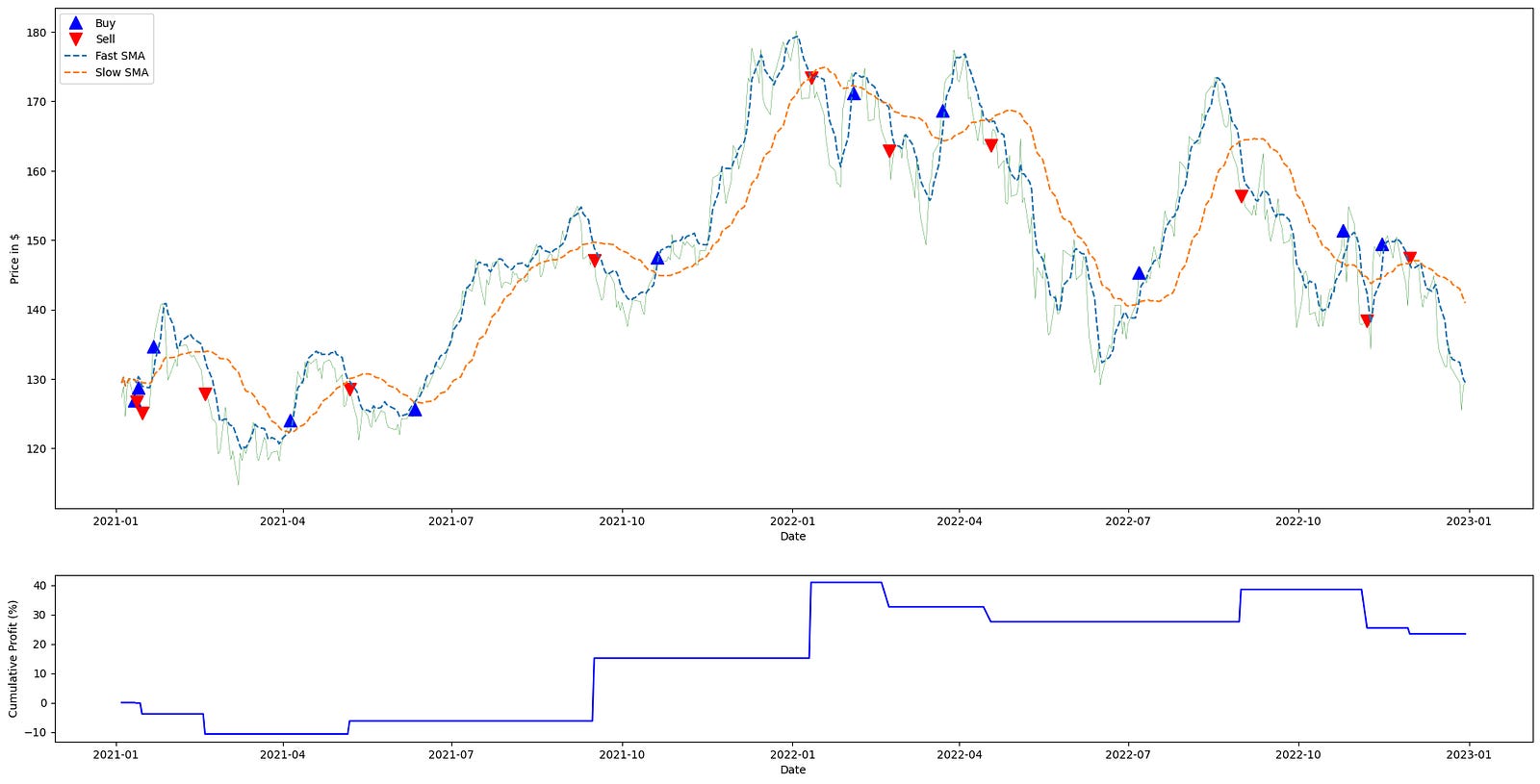The height and width of the screenshot is (784, 1540).
Task: Select the Fast SMA legend label
Action: pyautogui.click(x=120, y=56)
